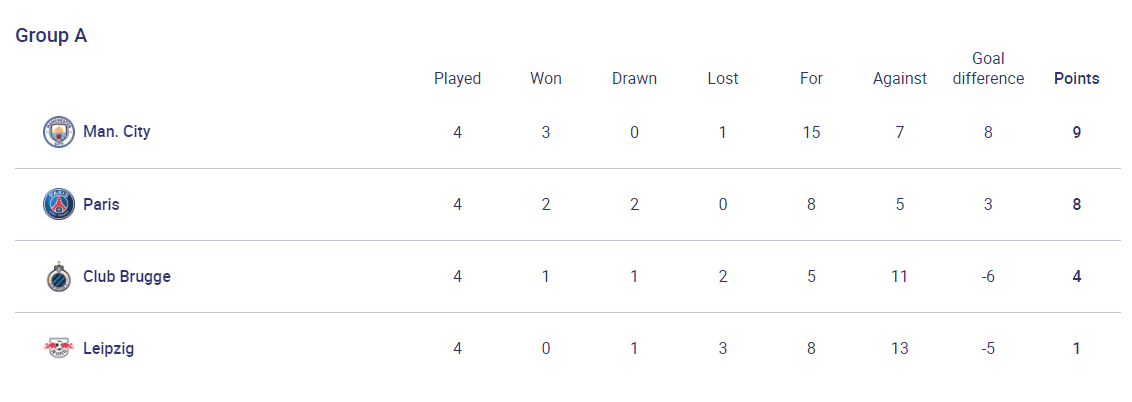1132x402 pixels.
Task: Select Leipzig's goal difference value -5
Action: click(x=988, y=349)
